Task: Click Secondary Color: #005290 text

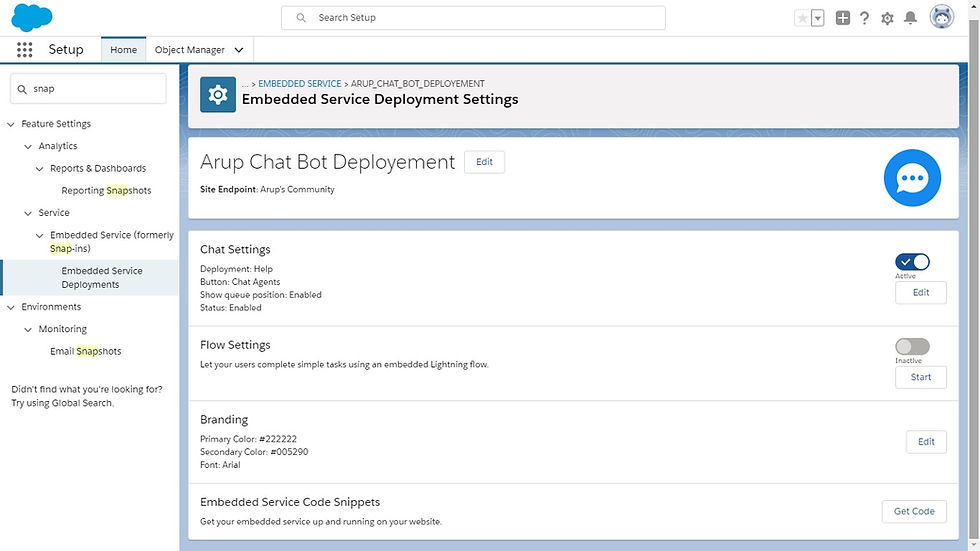Action: pos(254,452)
